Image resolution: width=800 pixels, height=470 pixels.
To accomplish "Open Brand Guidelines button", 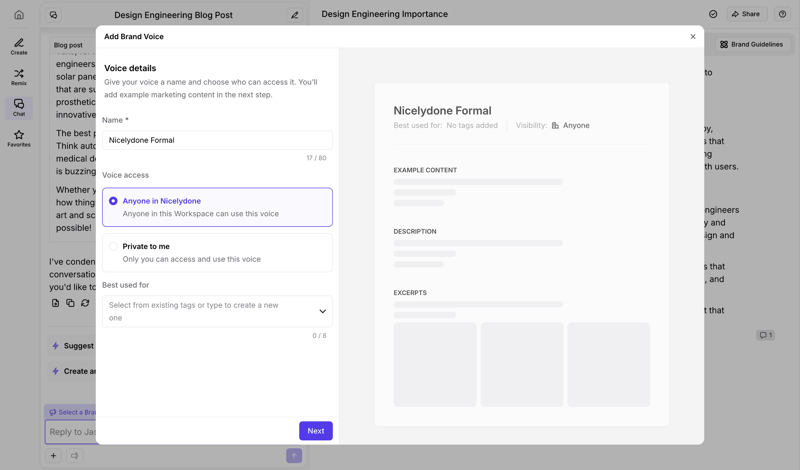I will [752, 44].
